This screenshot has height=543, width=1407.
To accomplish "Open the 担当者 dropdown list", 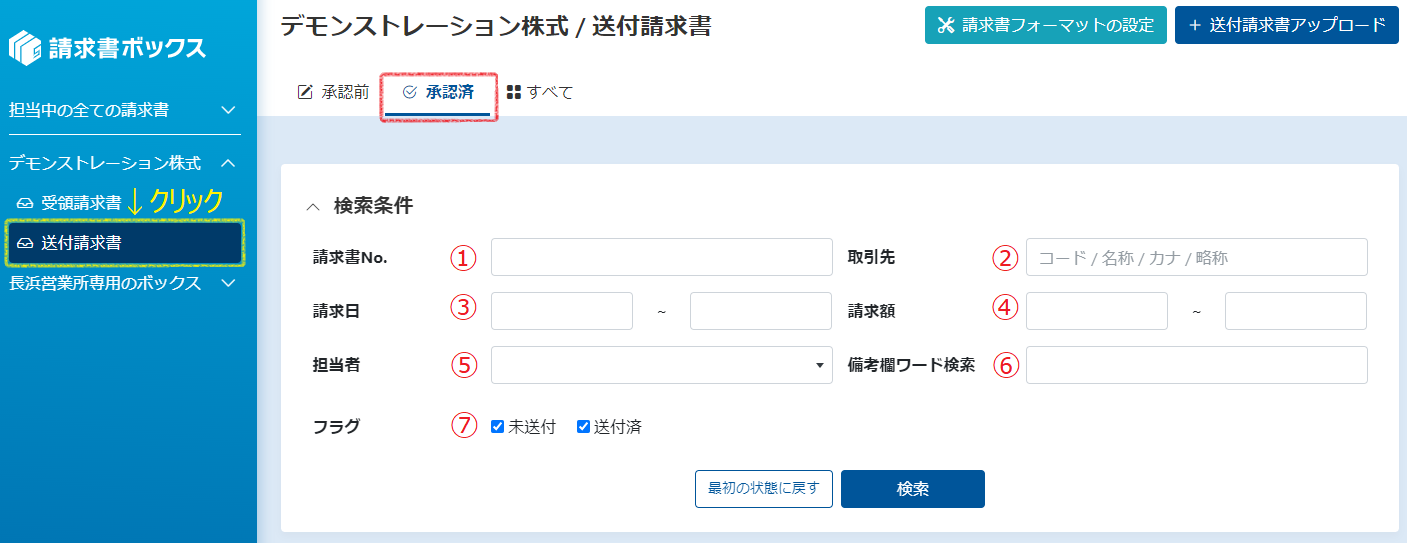I will 662,365.
